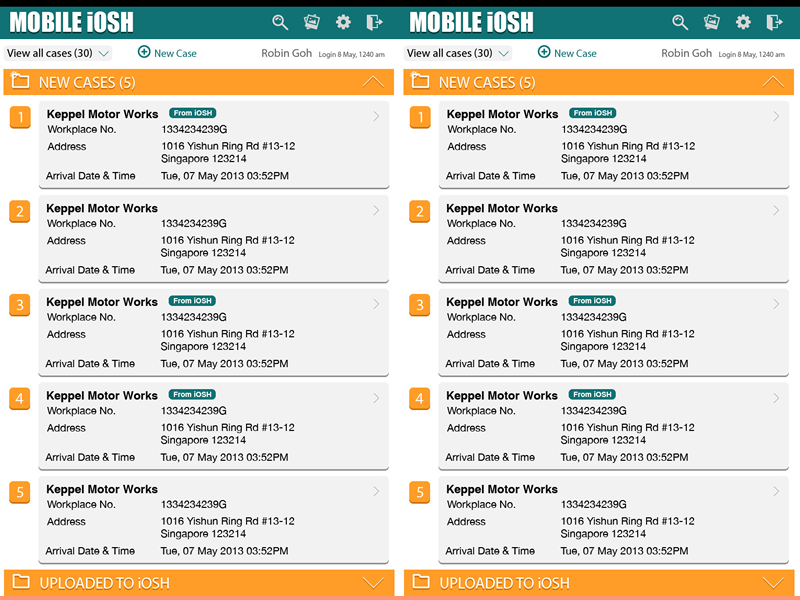Open the 'View all cases (30)' dropdown, left screen
This screenshot has height=600, width=800.
tap(58, 53)
